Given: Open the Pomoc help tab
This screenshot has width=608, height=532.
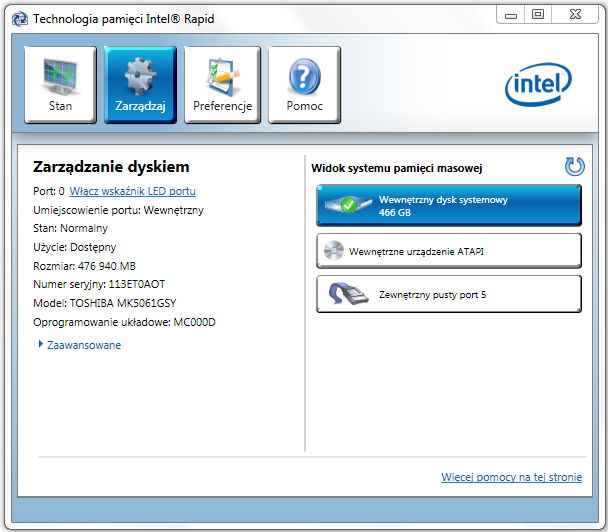Looking at the screenshot, I should 304,85.
